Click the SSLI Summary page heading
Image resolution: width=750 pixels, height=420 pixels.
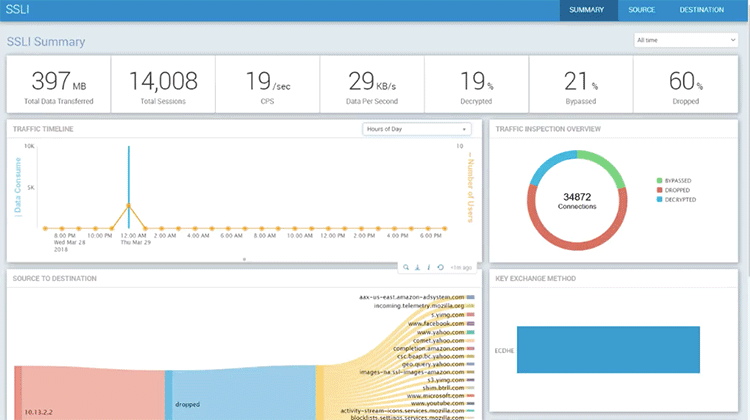(x=46, y=42)
